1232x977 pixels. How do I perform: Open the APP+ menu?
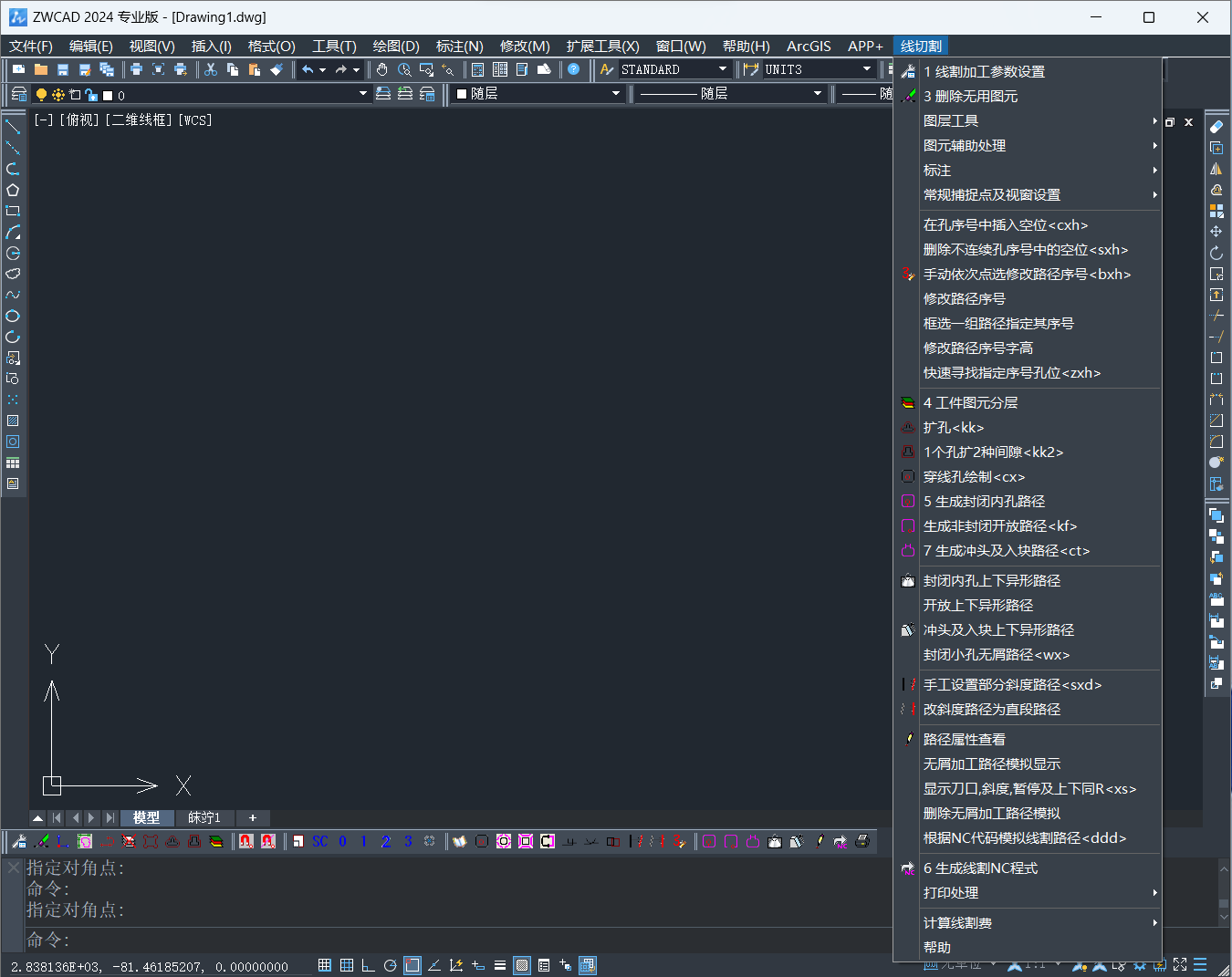[865, 46]
